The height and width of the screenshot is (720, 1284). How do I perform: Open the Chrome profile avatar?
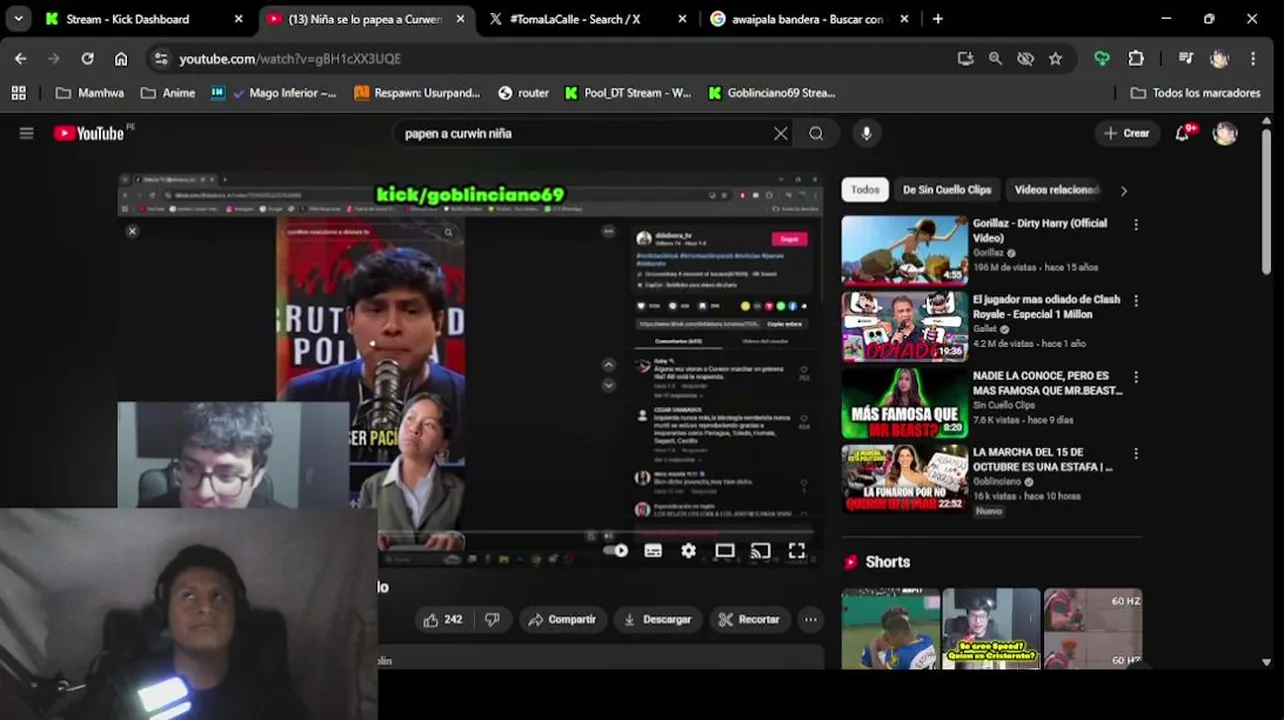pos(1219,59)
